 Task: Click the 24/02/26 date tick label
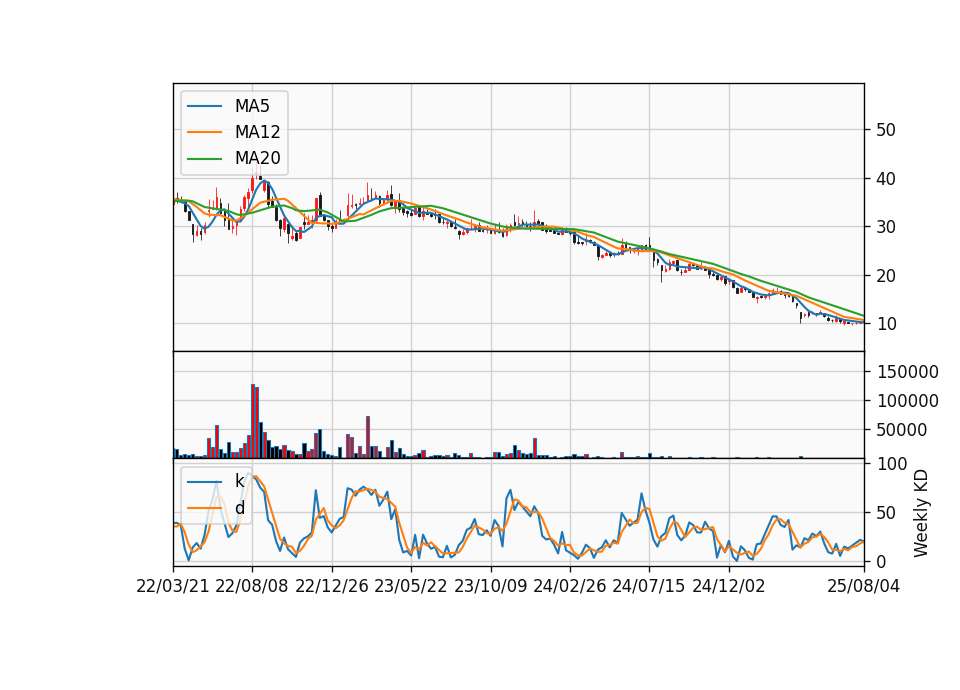[x=569, y=586]
